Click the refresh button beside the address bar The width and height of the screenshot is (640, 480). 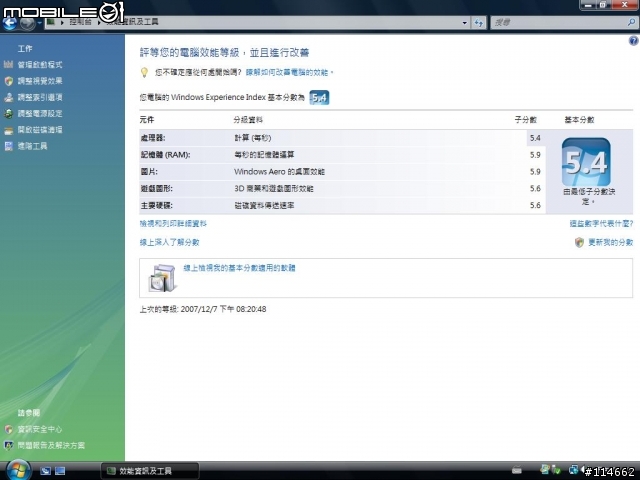click(479, 23)
